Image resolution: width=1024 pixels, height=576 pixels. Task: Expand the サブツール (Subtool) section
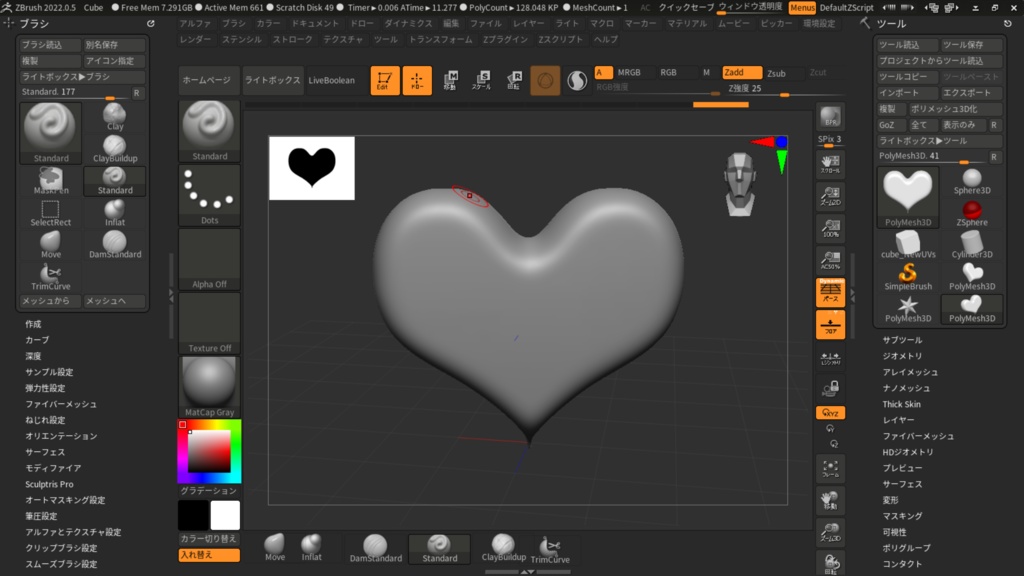[x=903, y=340]
